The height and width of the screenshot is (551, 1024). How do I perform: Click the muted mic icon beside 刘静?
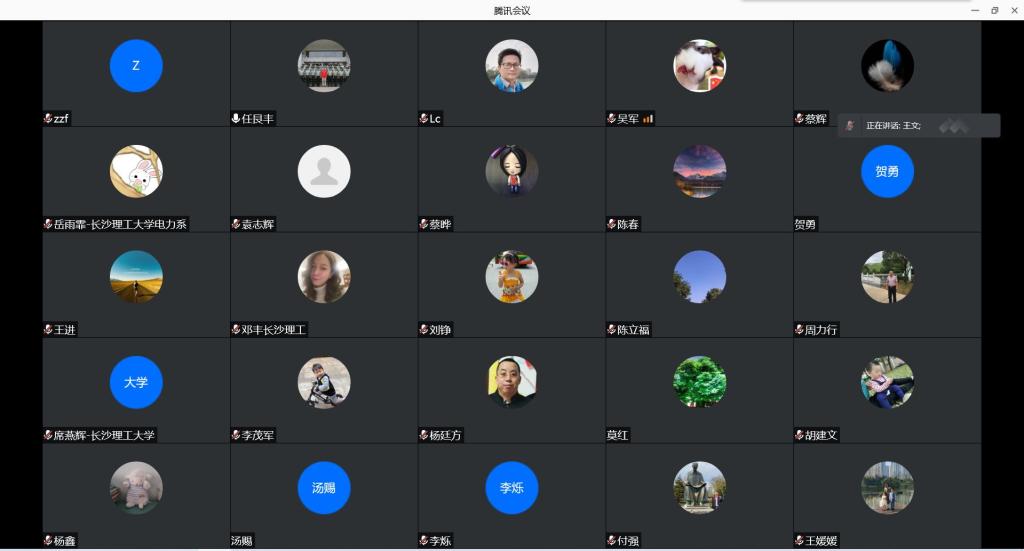pyautogui.click(x=424, y=330)
